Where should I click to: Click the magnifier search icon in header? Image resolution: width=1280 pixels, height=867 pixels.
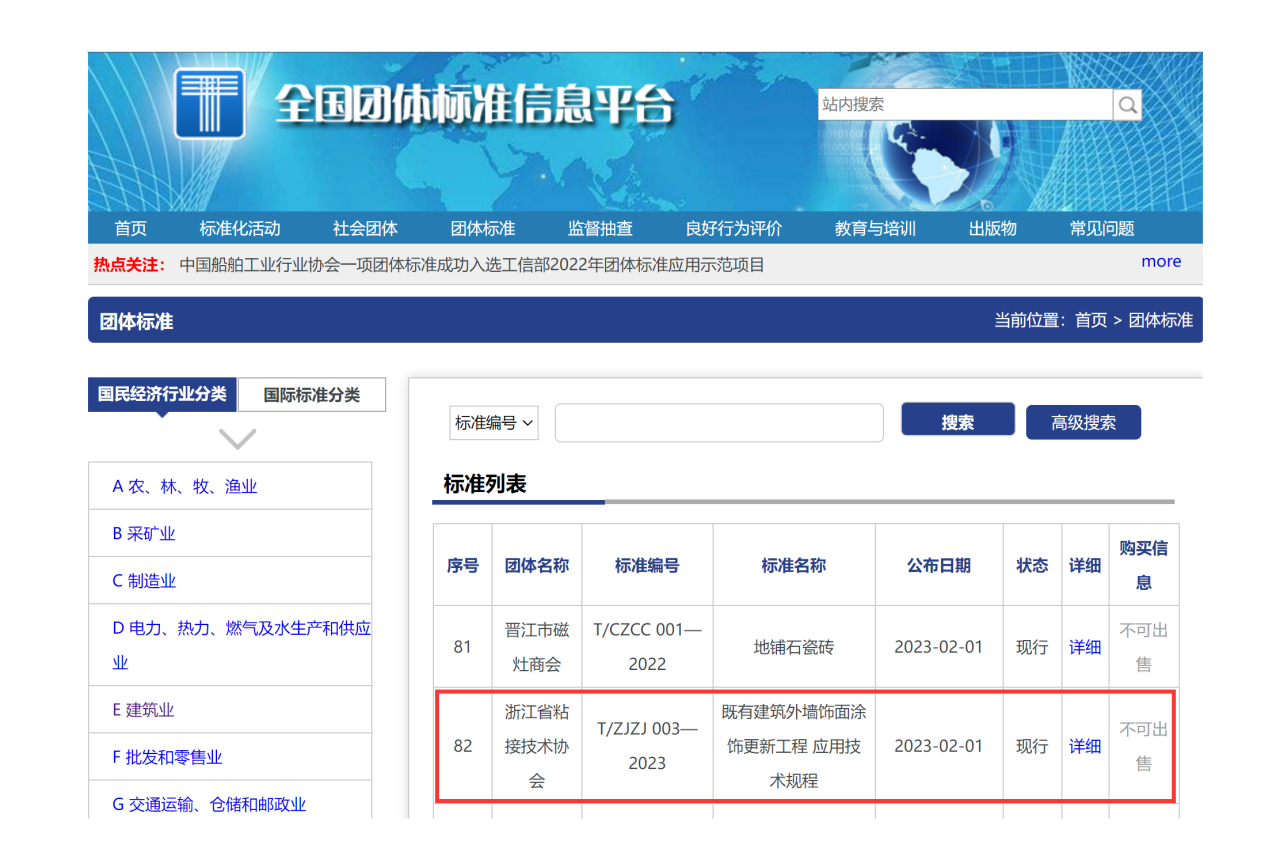tap(1127, 104)
